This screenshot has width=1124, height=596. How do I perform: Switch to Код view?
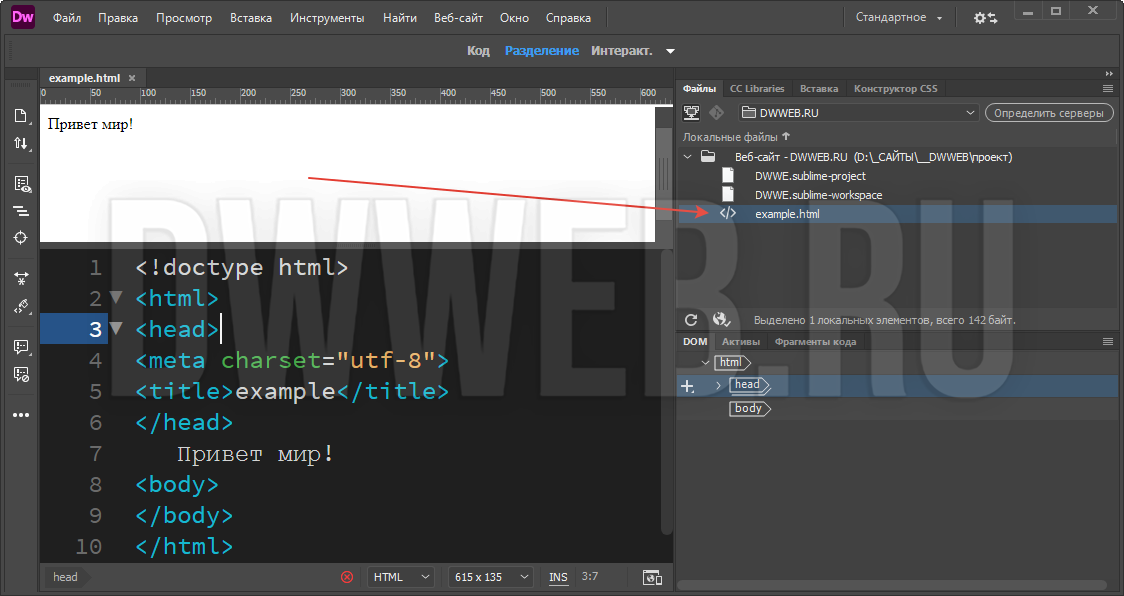coord(478,51)
